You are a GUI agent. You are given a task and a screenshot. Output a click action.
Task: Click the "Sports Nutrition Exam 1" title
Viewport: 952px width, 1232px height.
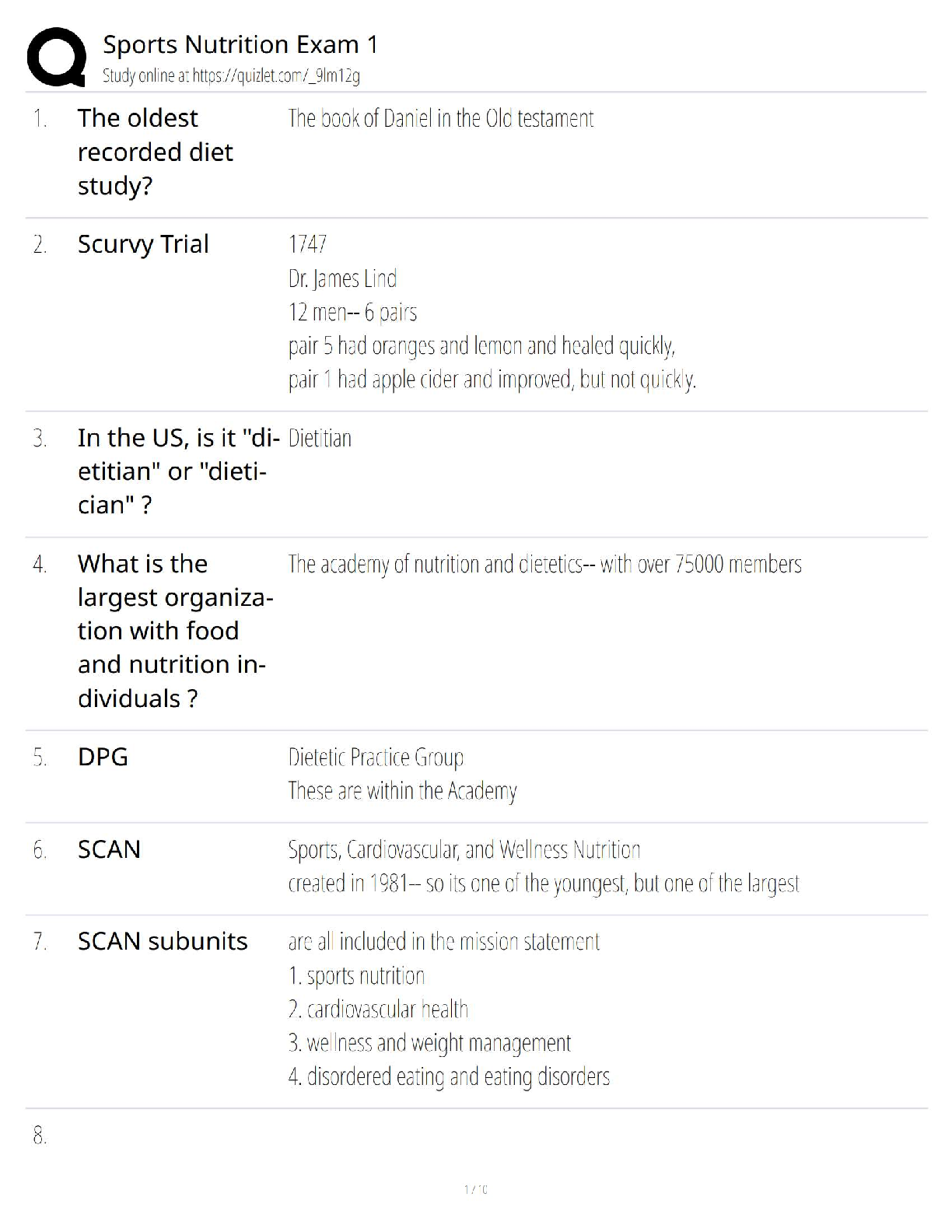pos(240,45)
